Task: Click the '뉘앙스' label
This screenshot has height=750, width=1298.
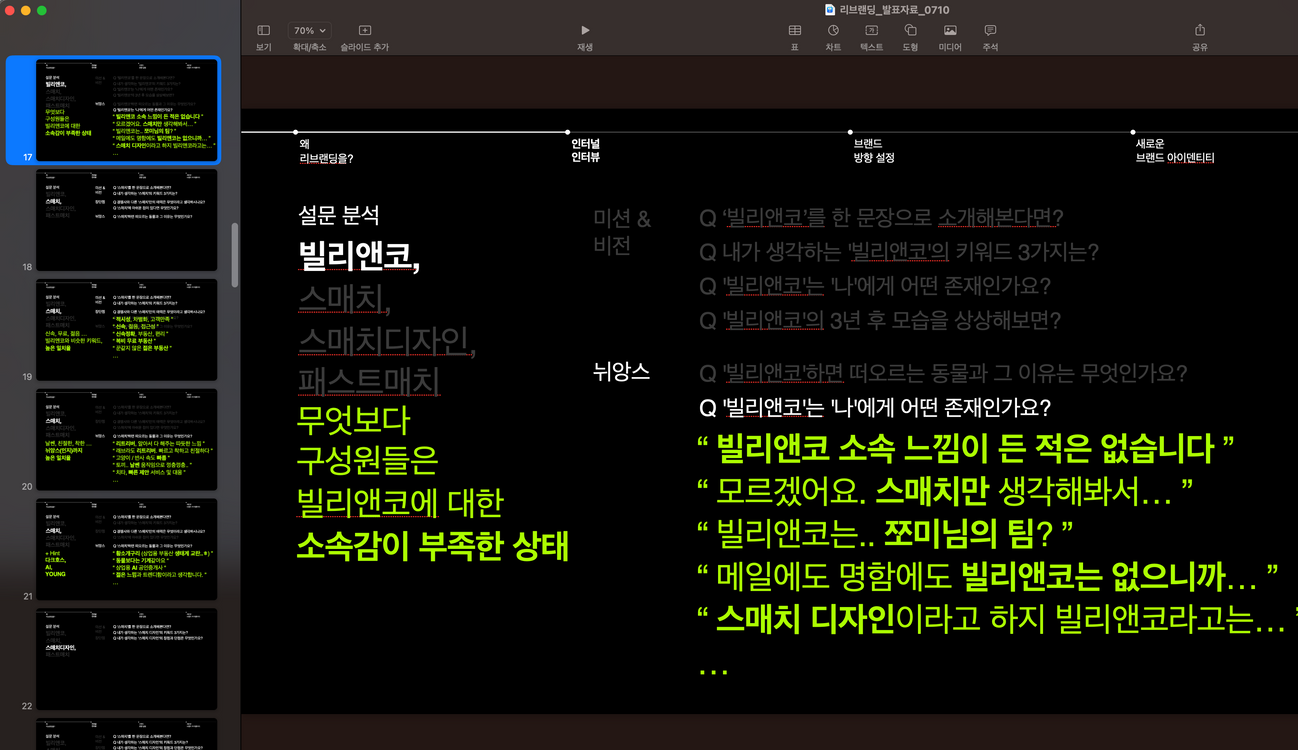Action: coord(621,372)
